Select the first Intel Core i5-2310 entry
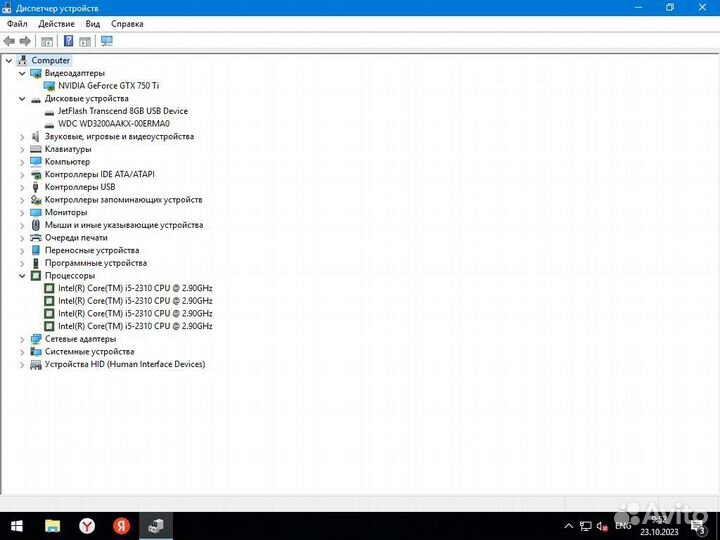This screenshot has height=540, width=720. [135, 288]
